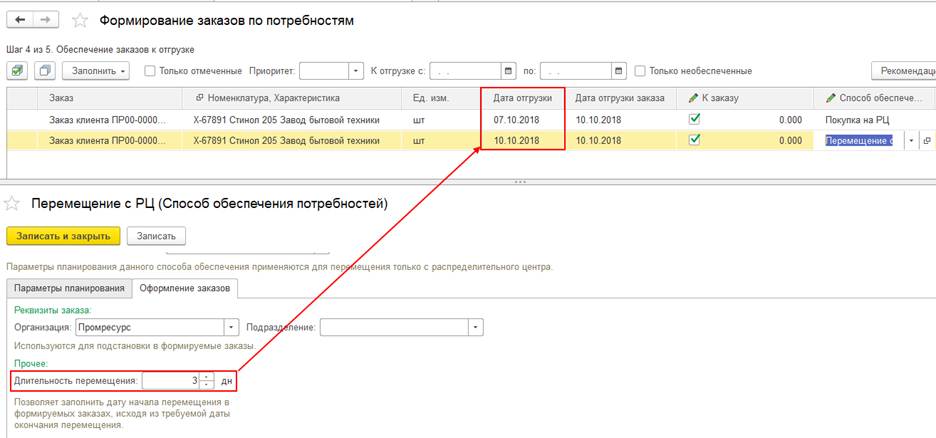The height and width of the screenshot is (438, 936).
Task: Uncheck К заказу in the 10.10.2018 highlighted row
Action: [x=694, y=140]
